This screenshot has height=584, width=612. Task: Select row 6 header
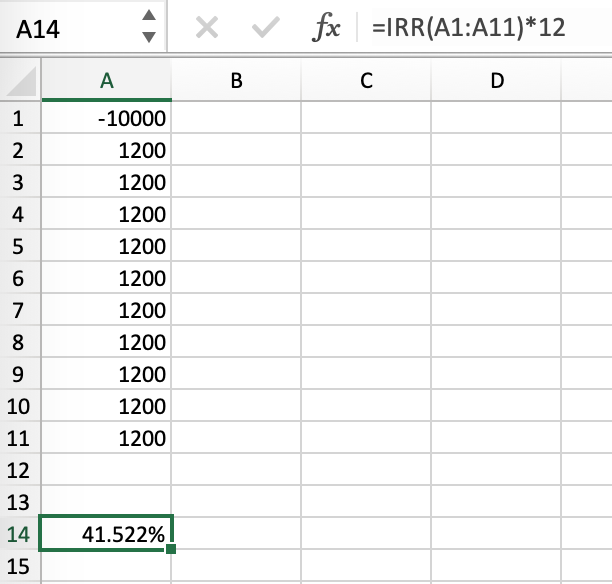[20, 278]
